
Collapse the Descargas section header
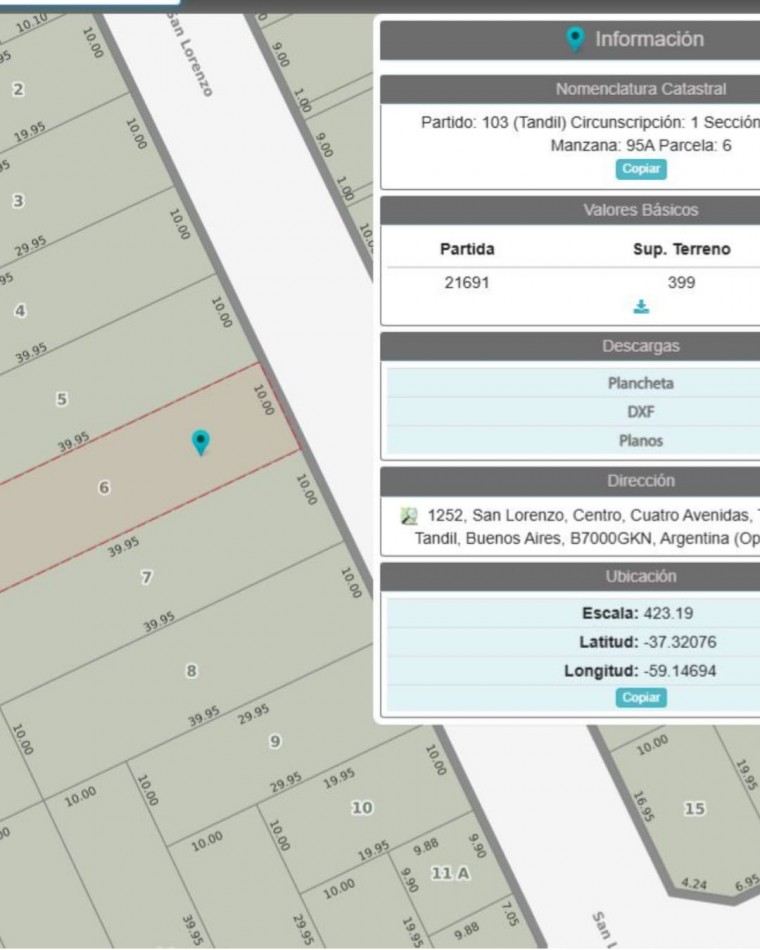click(640, 346)
